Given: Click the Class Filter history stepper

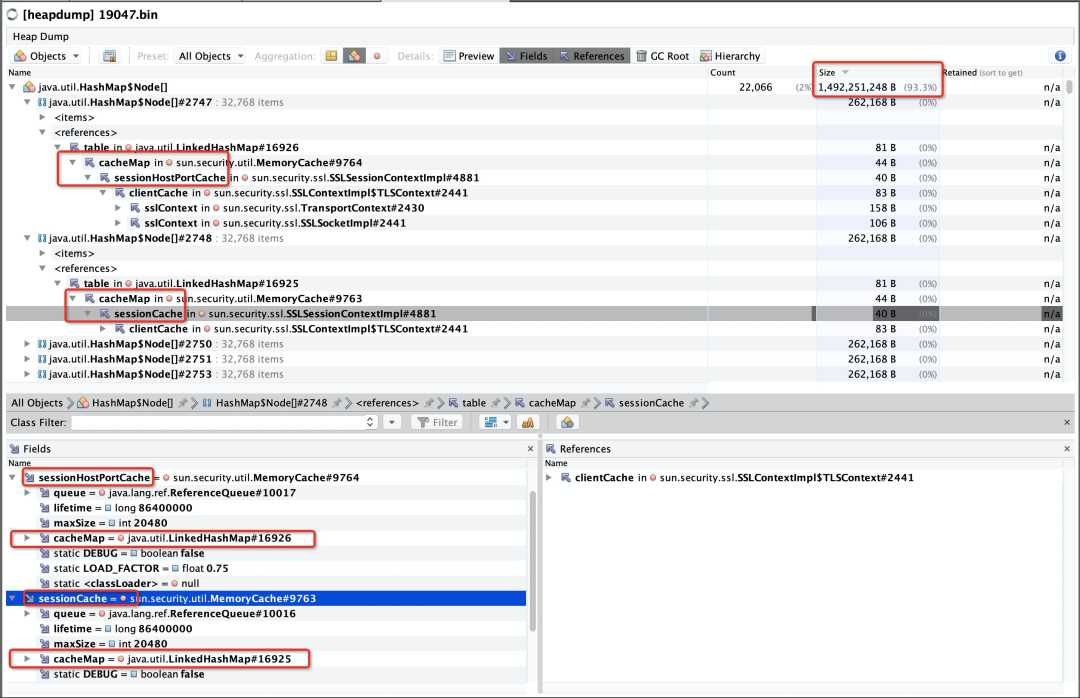Looking at the screenshot, I should tap(371, 422).
